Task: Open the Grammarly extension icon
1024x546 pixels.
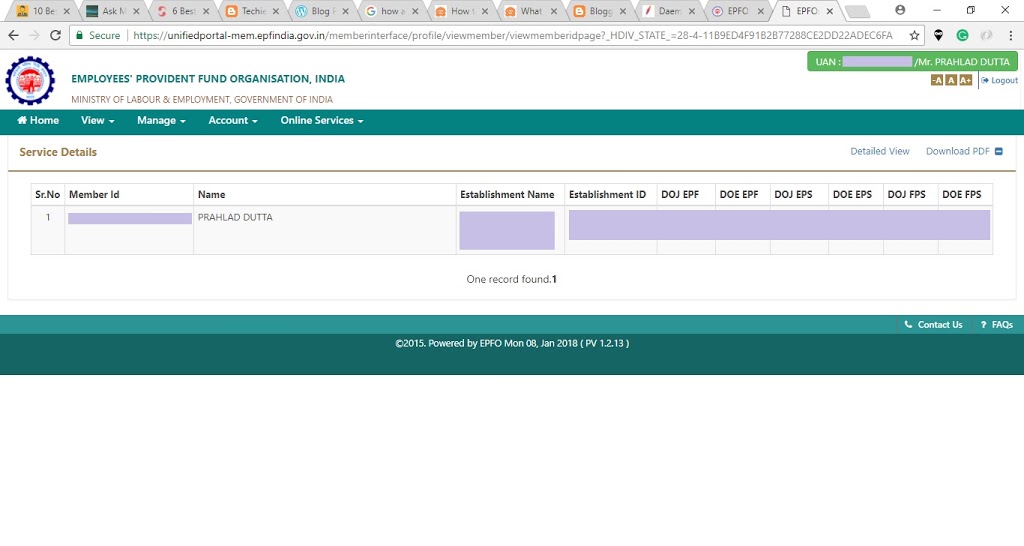Action: pyautogui.click(x=962, y=35)
